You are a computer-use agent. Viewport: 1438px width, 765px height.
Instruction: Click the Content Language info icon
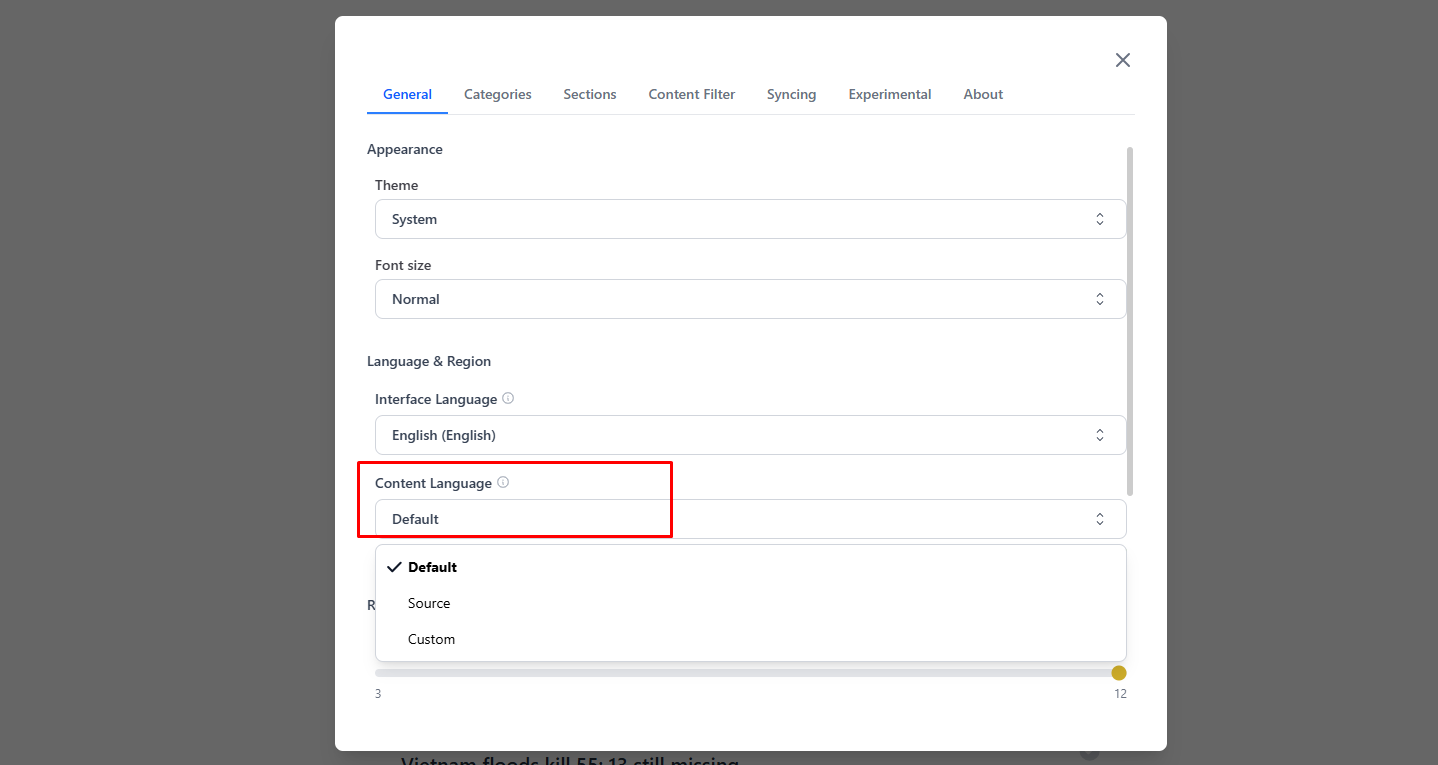point(503,482)
